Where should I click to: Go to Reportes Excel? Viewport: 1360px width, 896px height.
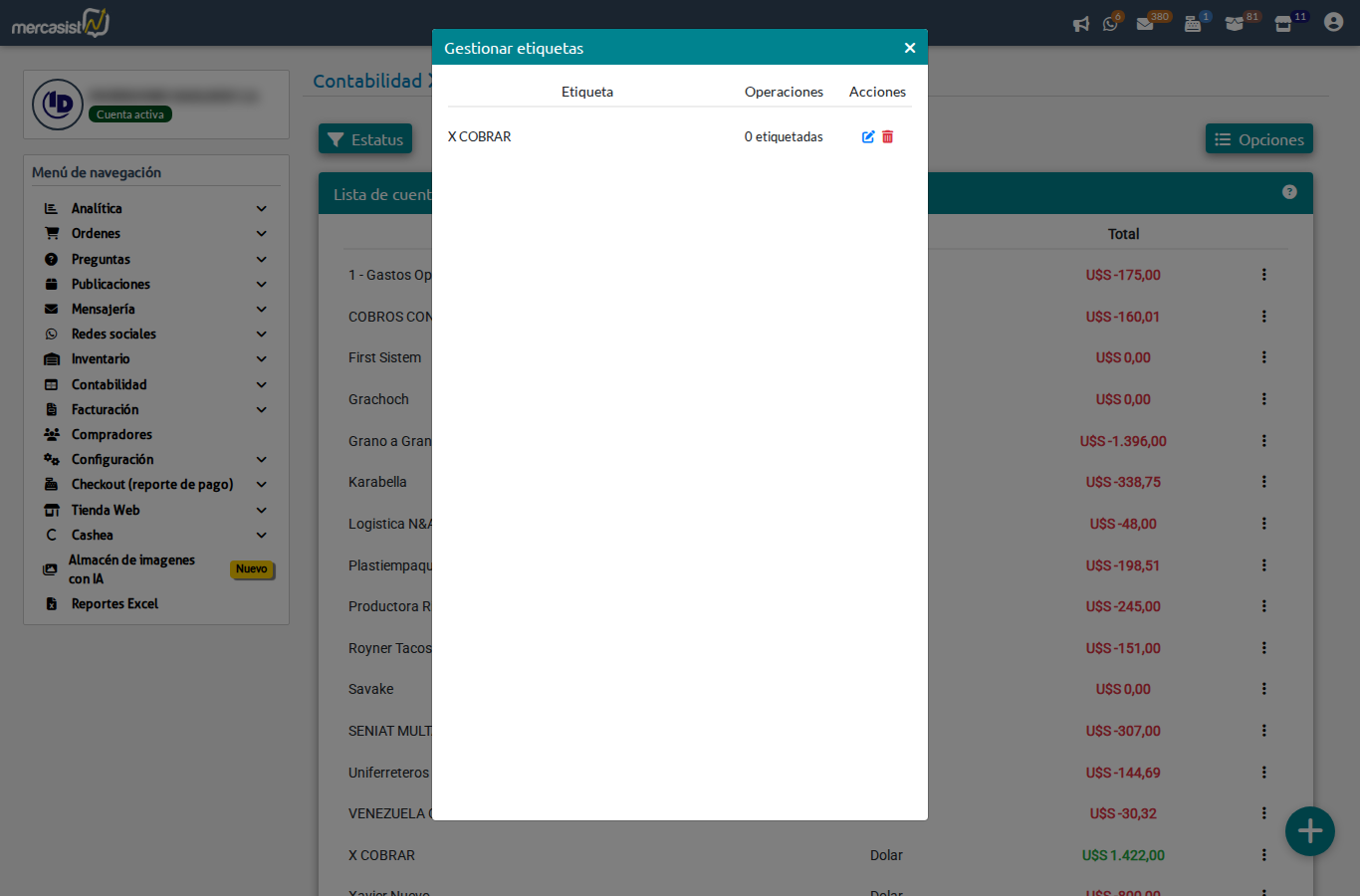pyautogui.click(x=114, y=604)
